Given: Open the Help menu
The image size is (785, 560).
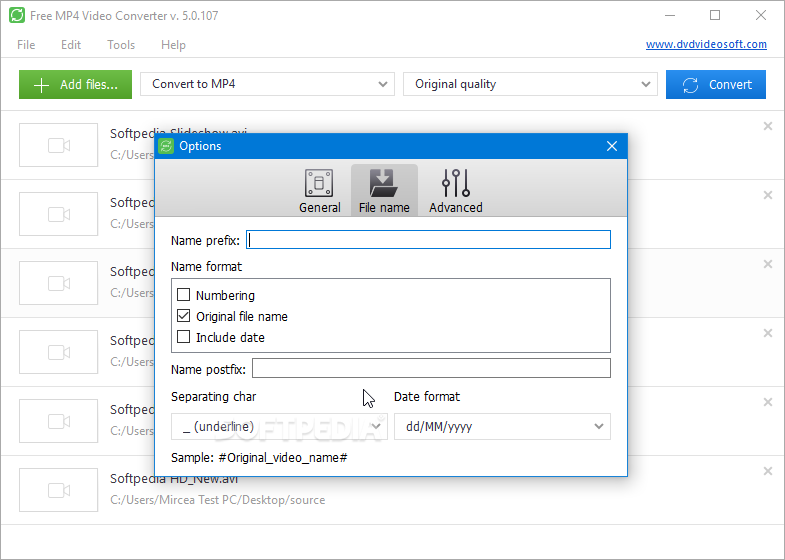Looking at the screenshot, I should [173, 45].
